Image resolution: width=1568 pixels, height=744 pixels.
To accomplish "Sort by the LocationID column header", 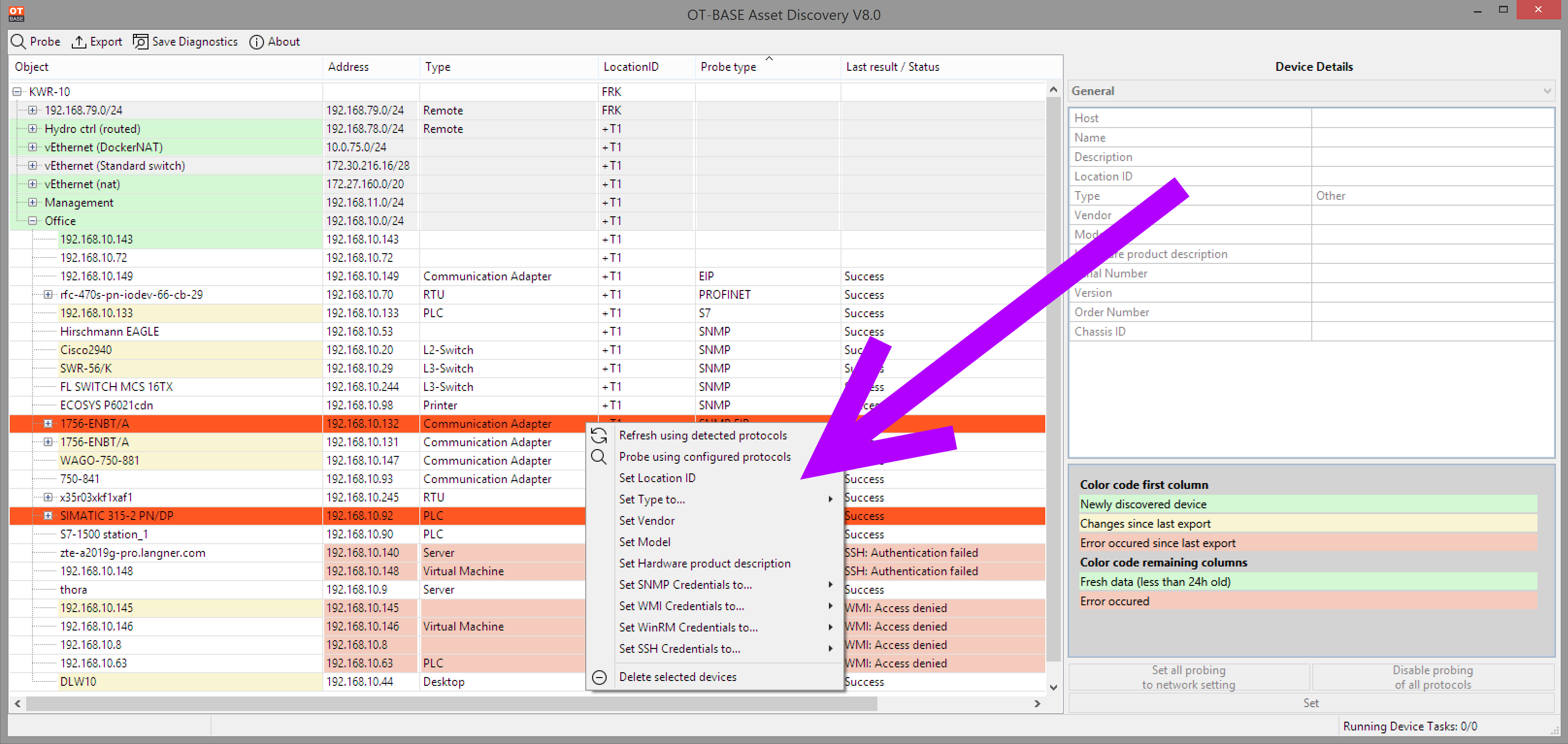I will pos(646,67).
